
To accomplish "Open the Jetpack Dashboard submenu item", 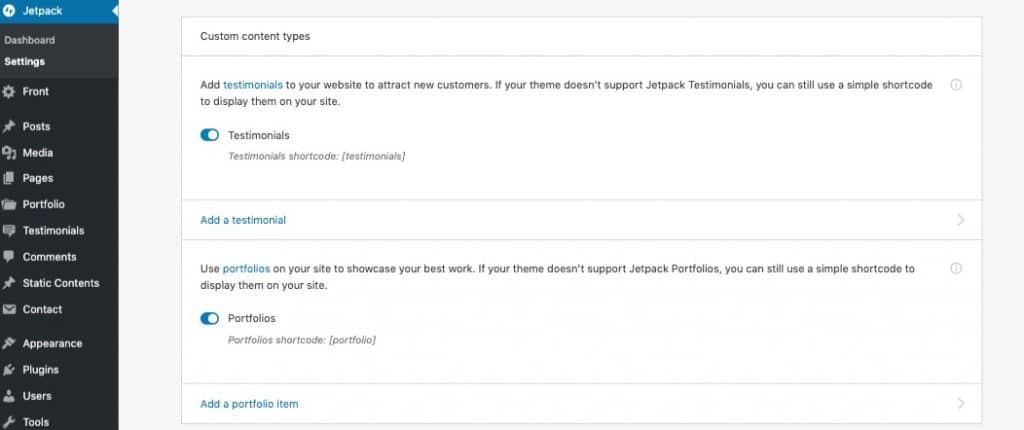I will coord(29,40).
